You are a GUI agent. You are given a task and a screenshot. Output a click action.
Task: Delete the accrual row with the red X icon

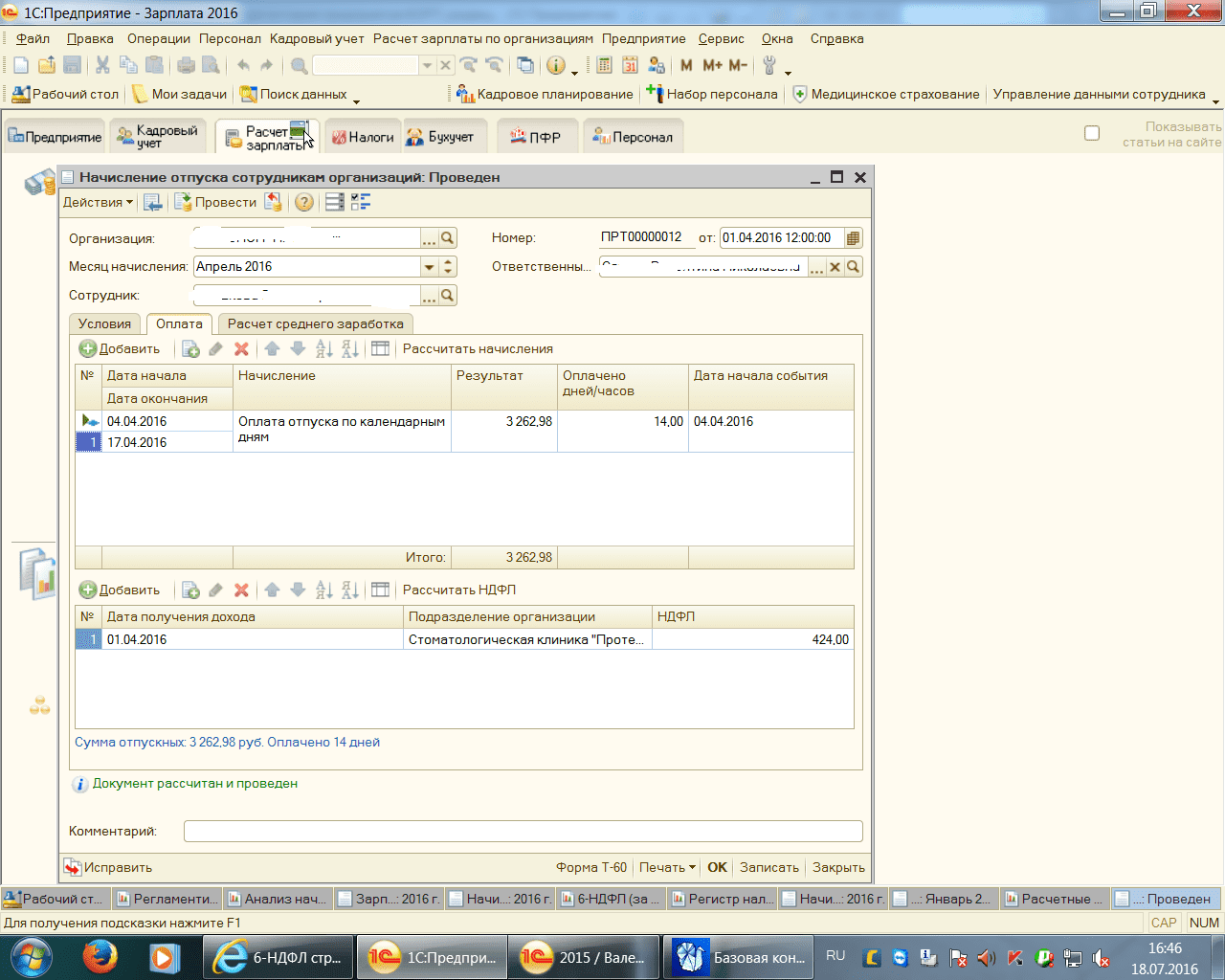(241, 349)
